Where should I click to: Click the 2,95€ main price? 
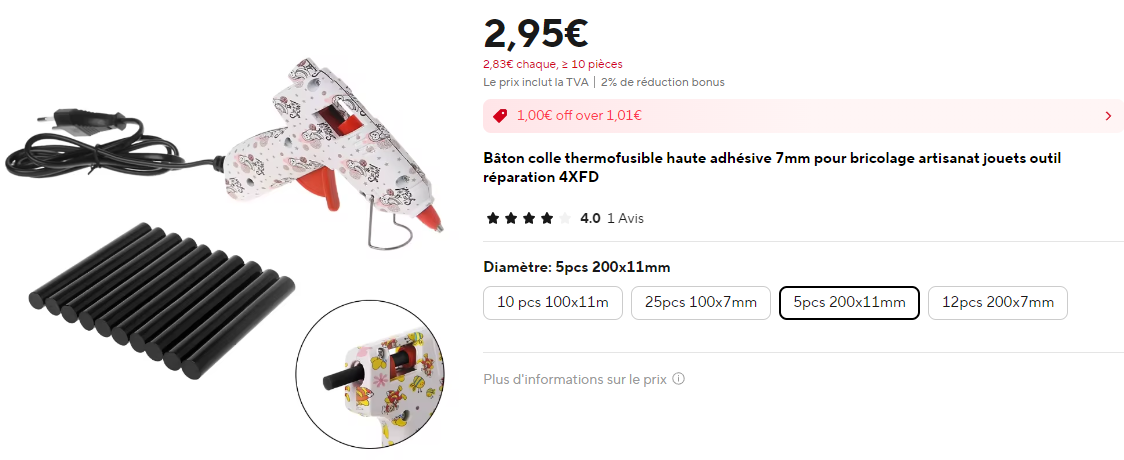point(535,32)
